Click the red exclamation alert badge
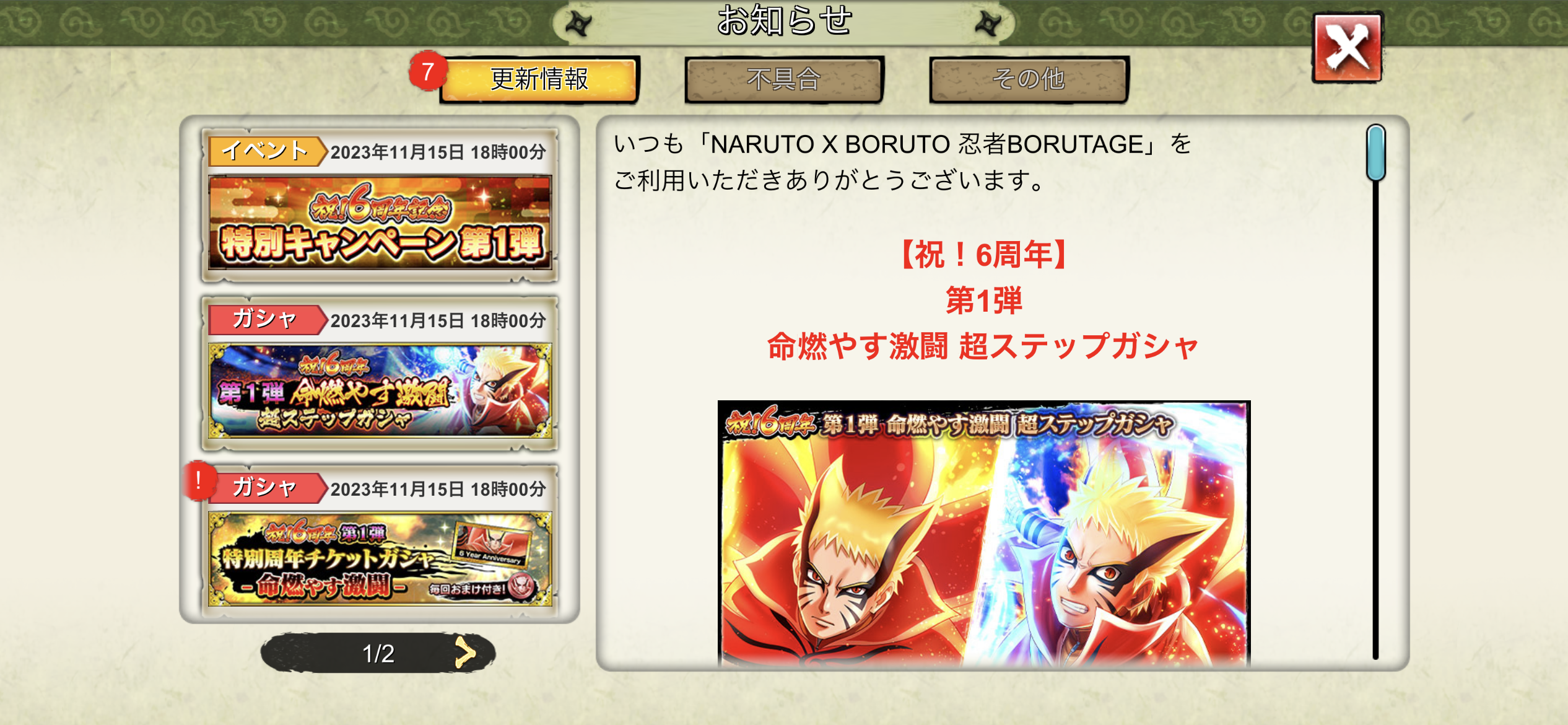 pyautogui.click(x=199, y=480)
